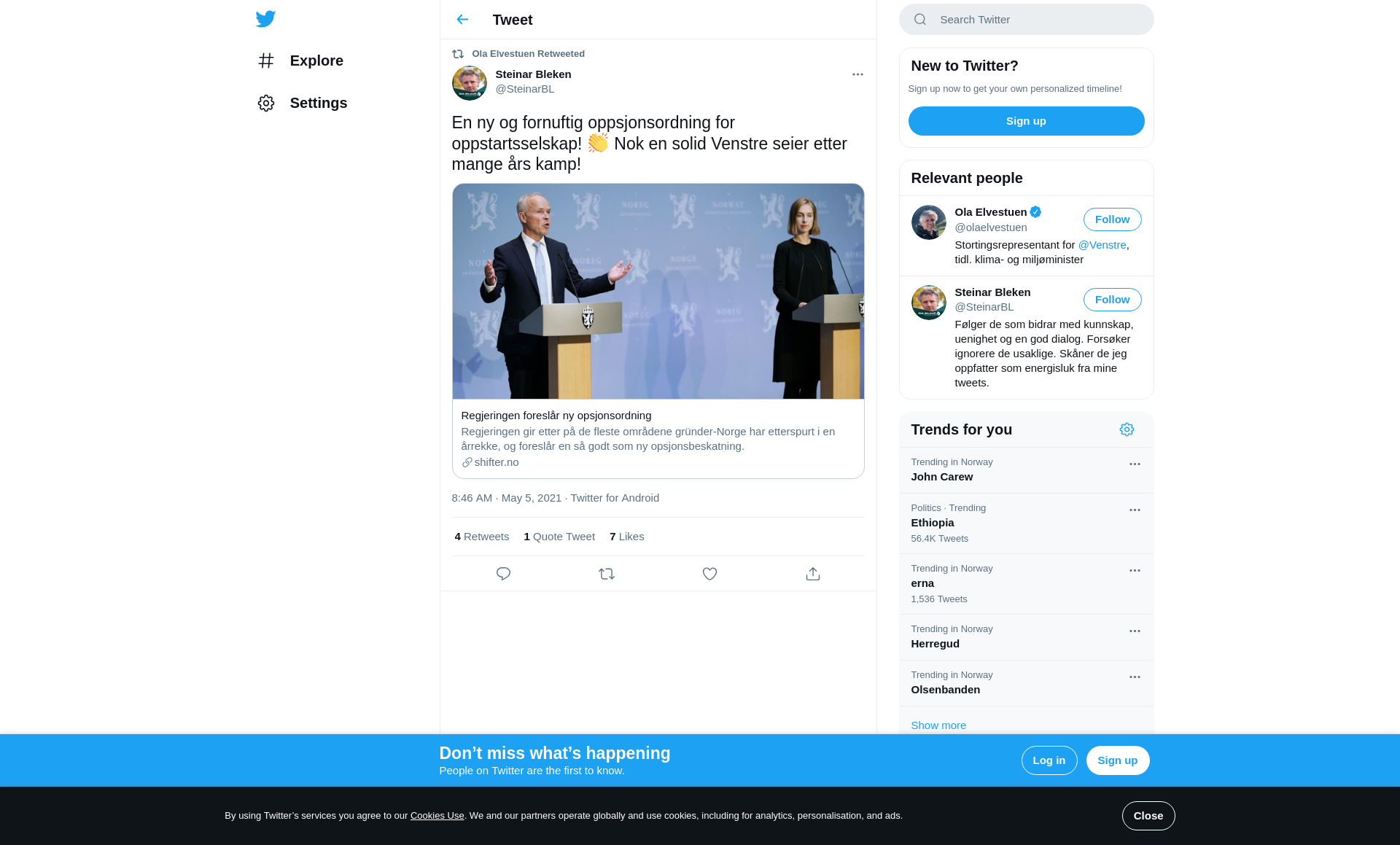Open more options for erna trend
This screenshot has width=1400, height=845.
(x=1135, y=571)
